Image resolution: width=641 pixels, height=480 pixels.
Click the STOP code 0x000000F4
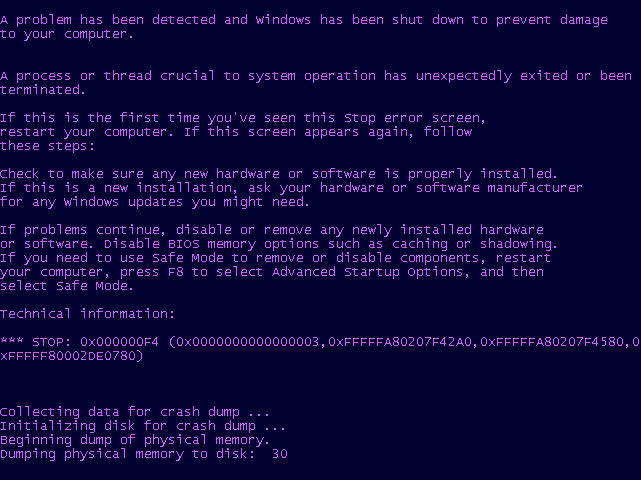point(119,342)
